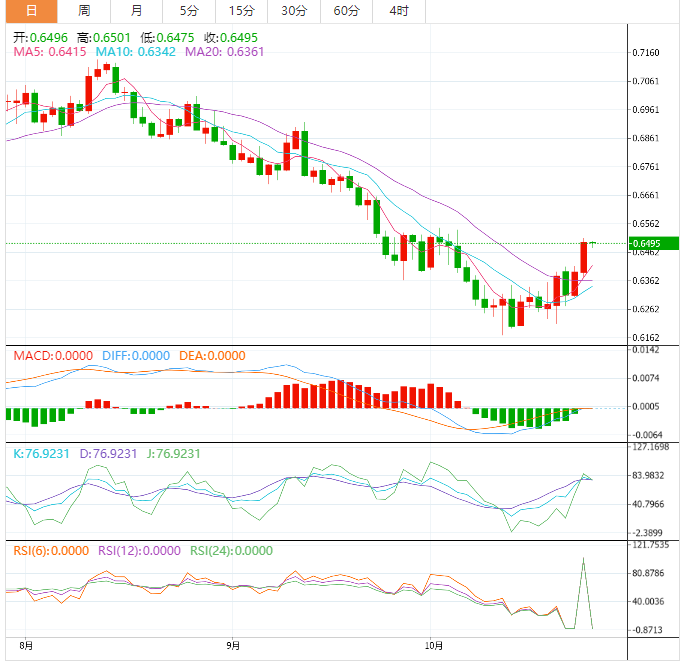This screenshot has height=668, width=685.
Task: Select the daily 日 chart tab
Action: click(31, 11)
